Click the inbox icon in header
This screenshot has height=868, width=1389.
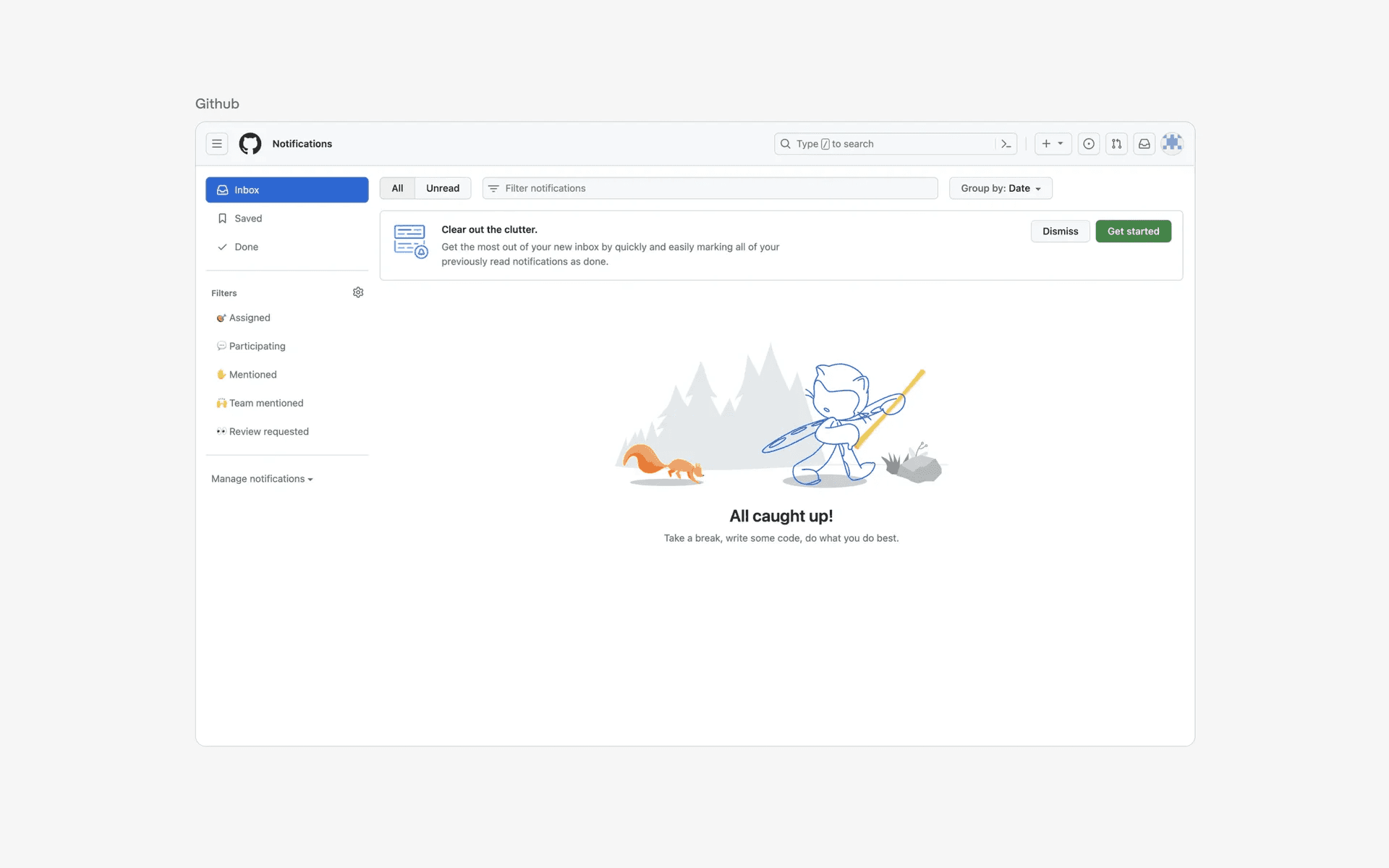pyautogui.click(x=1144, y=144)
